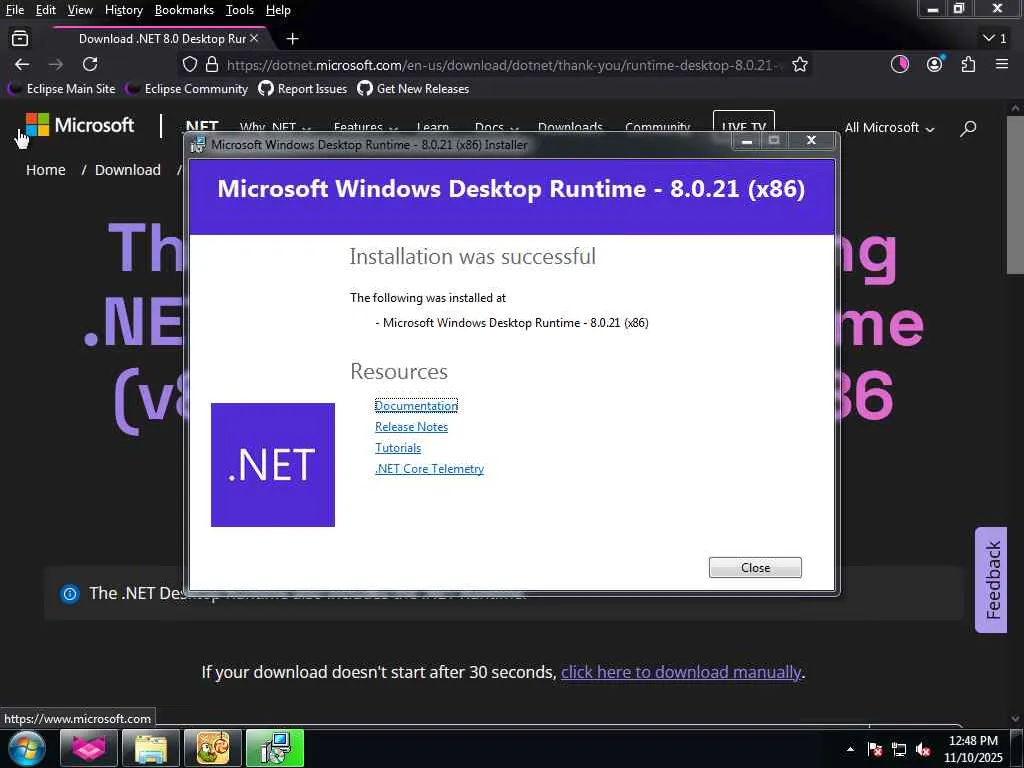Click the Action Center flag tray icon
The height and width of the screenshot is (768, 1024).
click(x=875, y=750)
